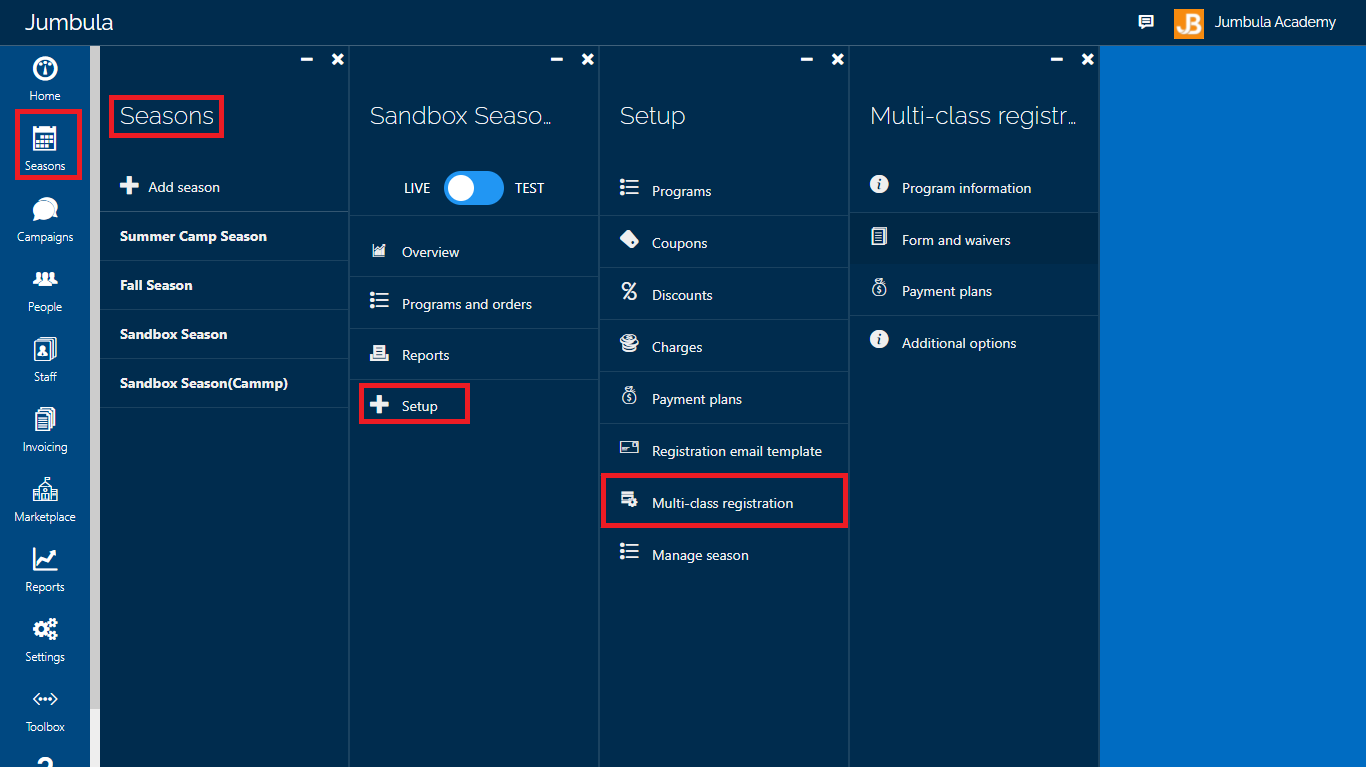This screenshot has height=768, width=1366.
Task: Open Campaigns in the sidebar
Action: pyautogui.click(x=45, y=220)
